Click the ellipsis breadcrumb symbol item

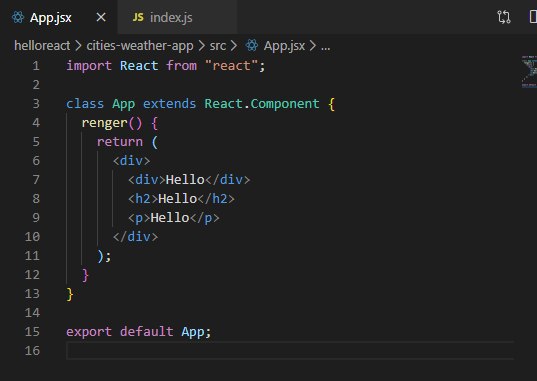click(325, 47)
